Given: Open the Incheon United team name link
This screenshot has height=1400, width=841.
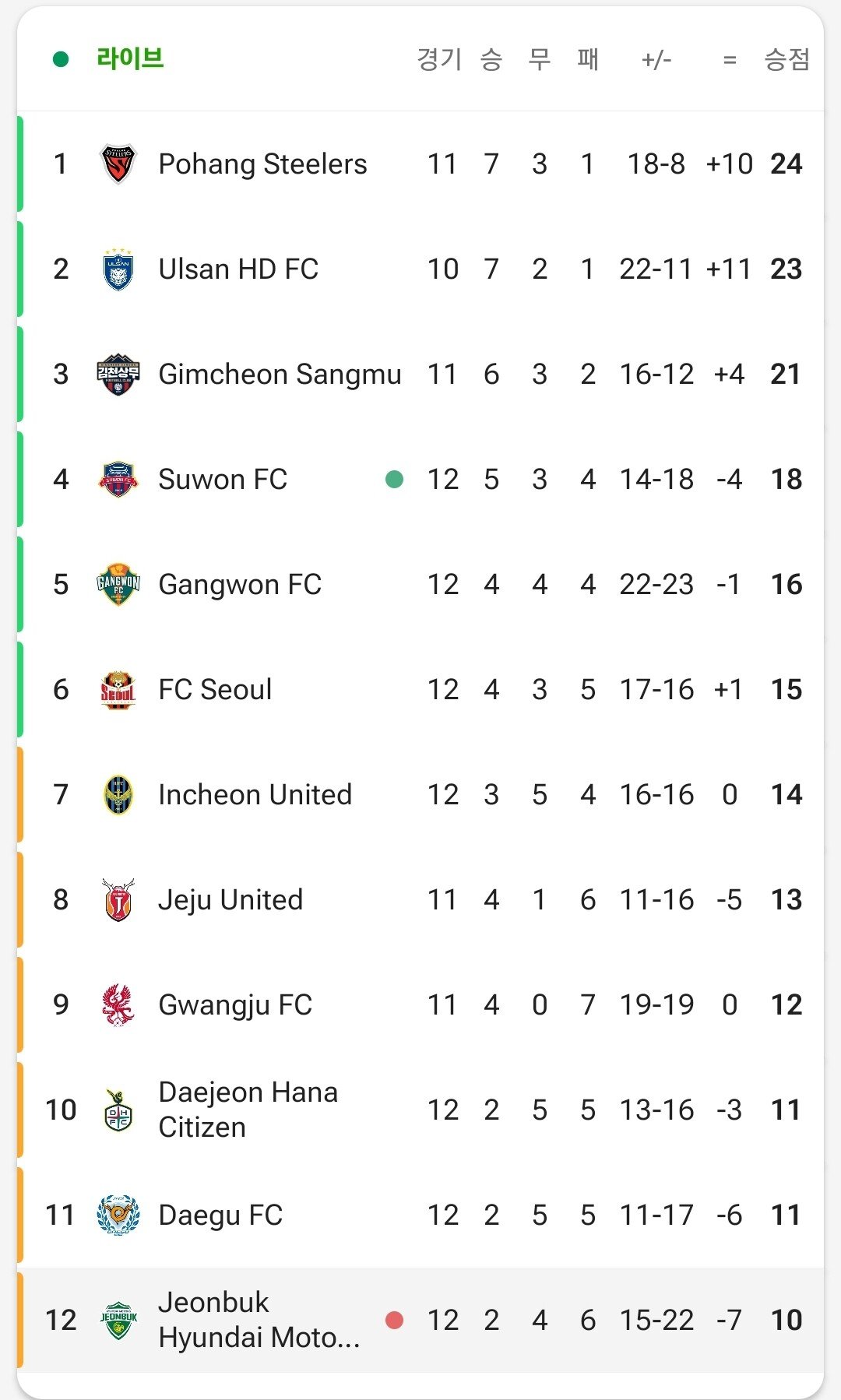Looking at the screenshot, I should pos(255,795).
